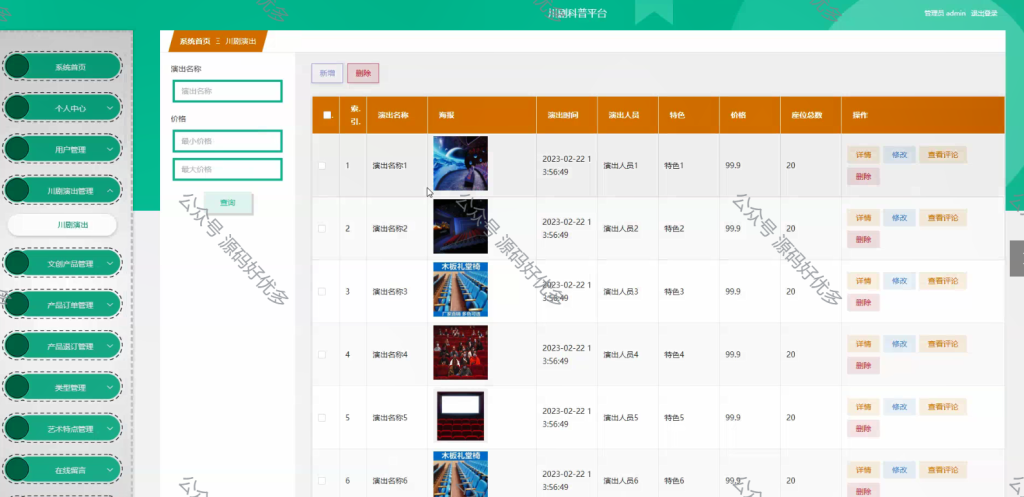The height and width of the screenshot is (497, 1024).
Task: Click the circle icon beside 用户管理
Action: click(17, 149)
